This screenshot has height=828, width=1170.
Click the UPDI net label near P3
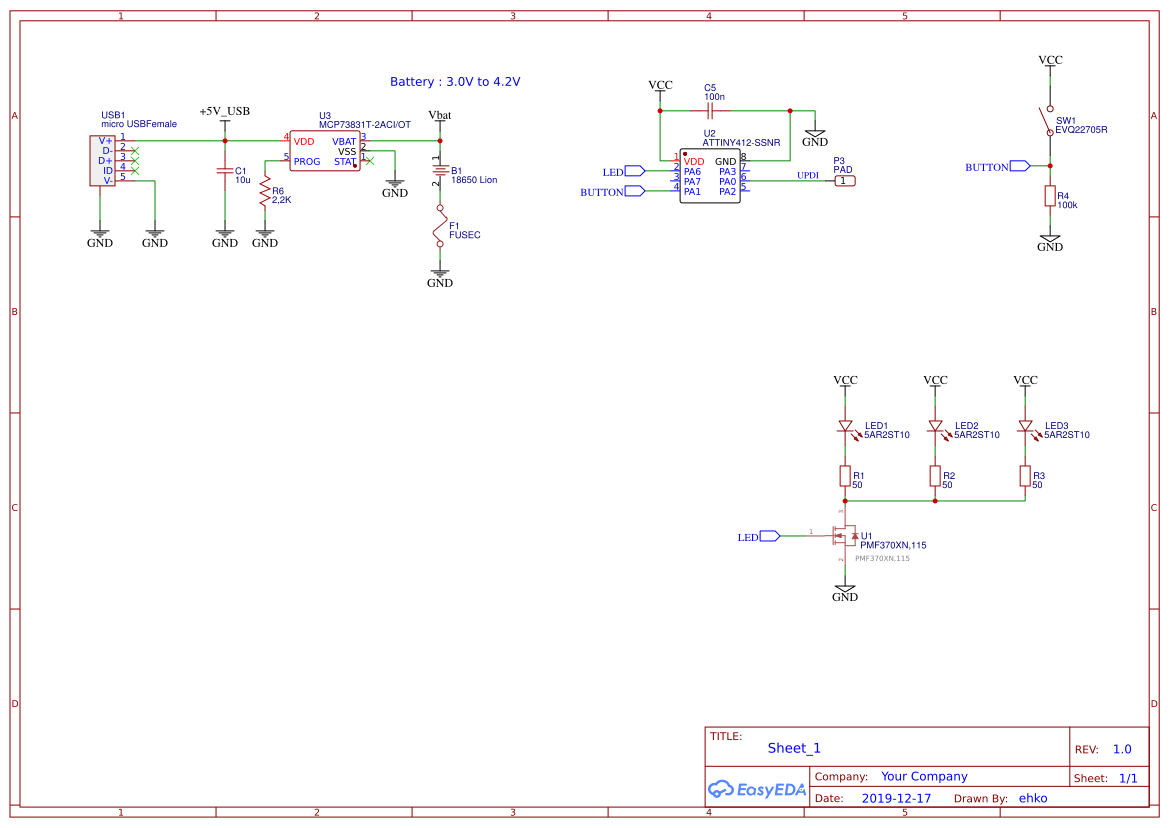click(807, 174)
